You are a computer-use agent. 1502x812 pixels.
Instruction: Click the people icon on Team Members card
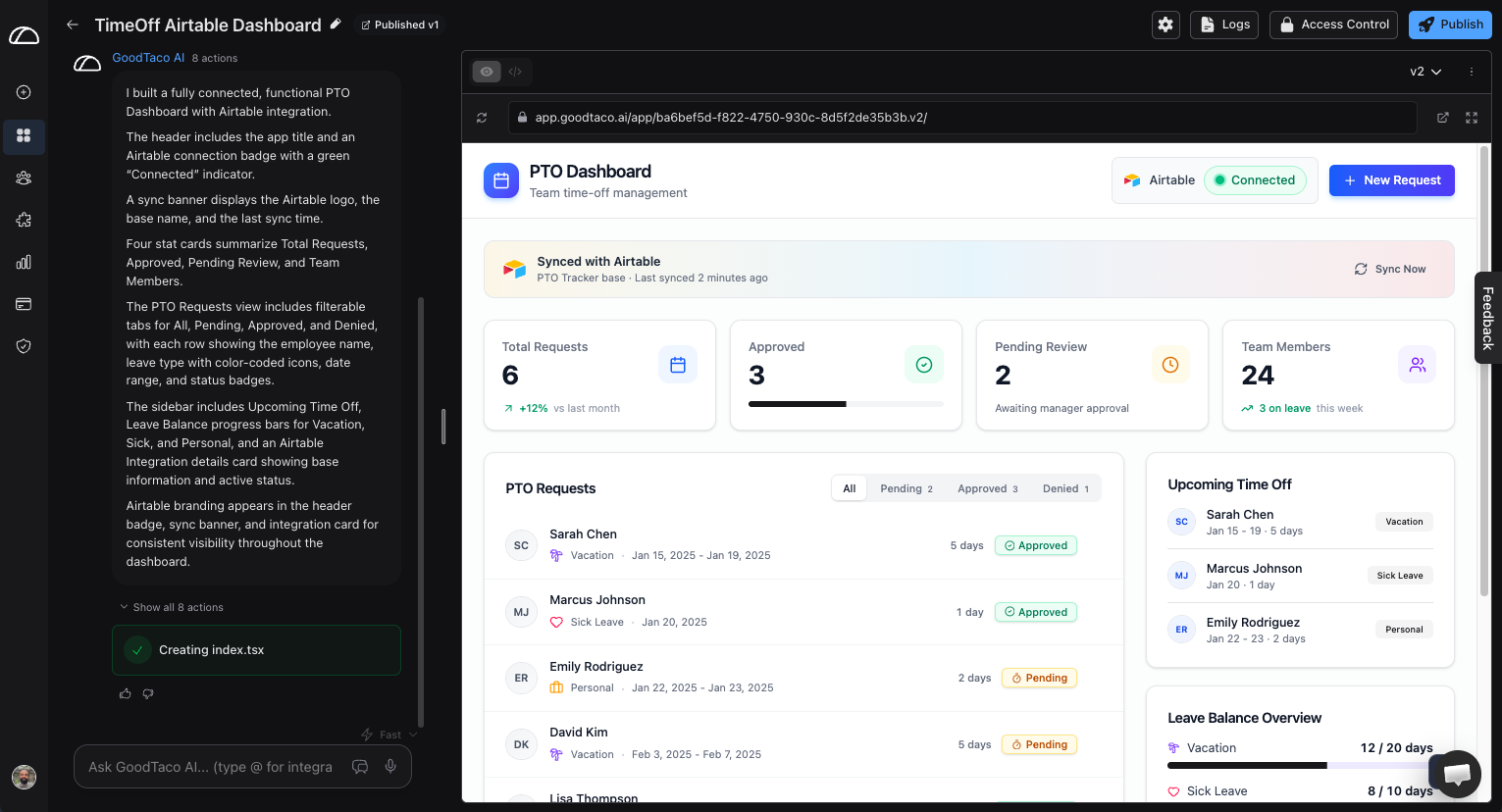(1418, 365)
